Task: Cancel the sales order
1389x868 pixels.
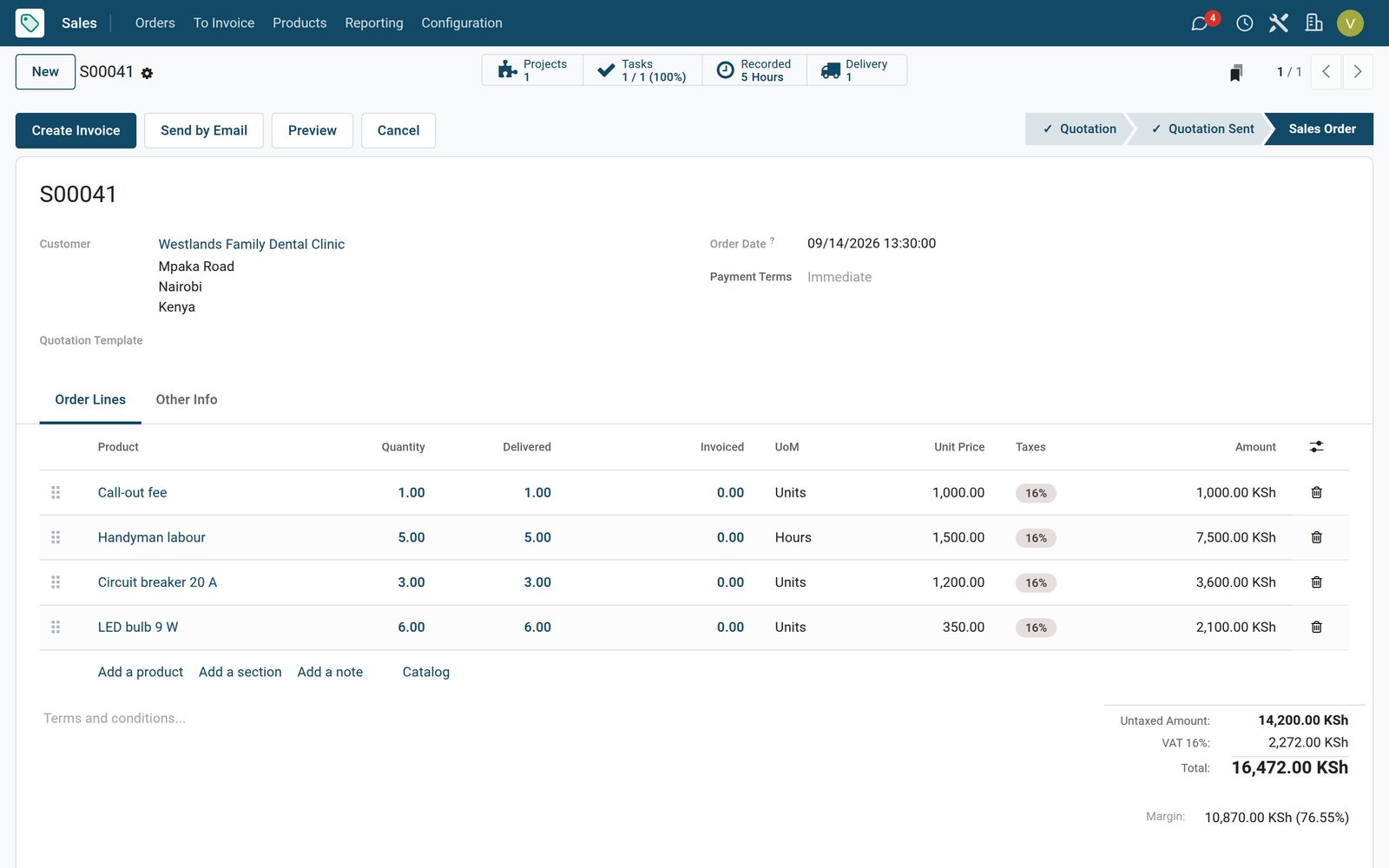Action: (x=398, y=130)
